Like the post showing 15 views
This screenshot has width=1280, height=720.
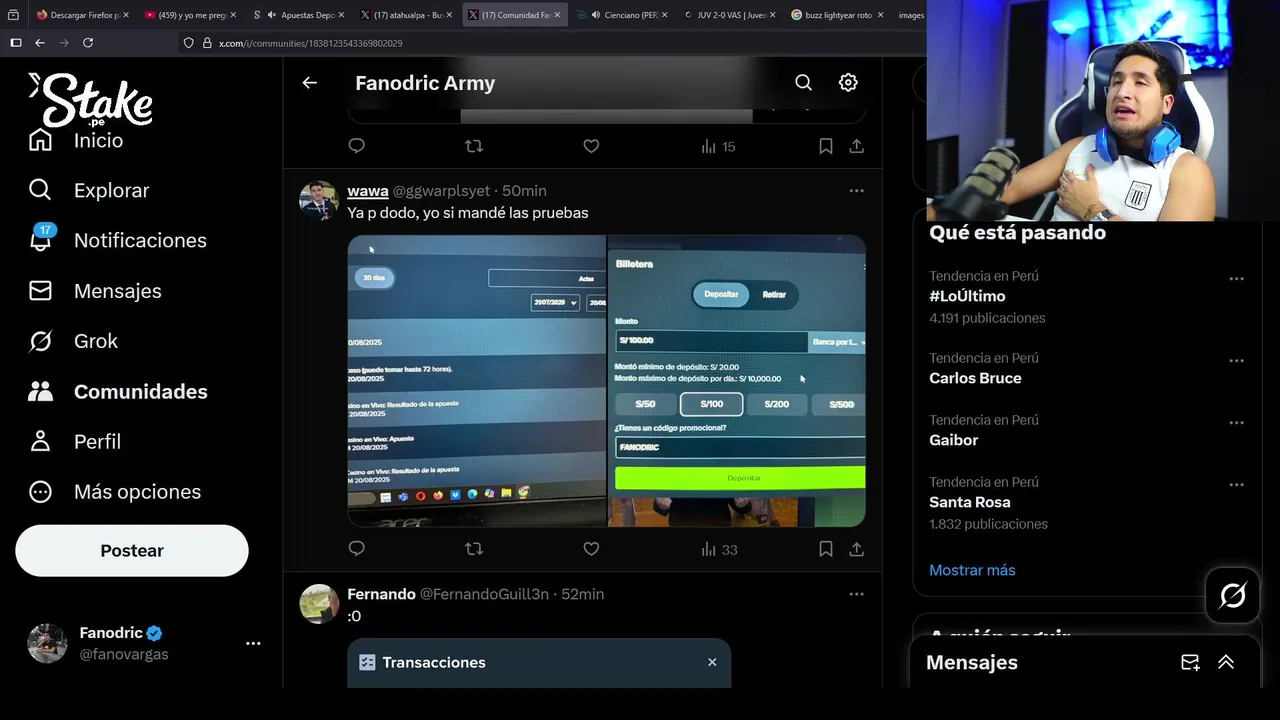[x=591, y=146]
